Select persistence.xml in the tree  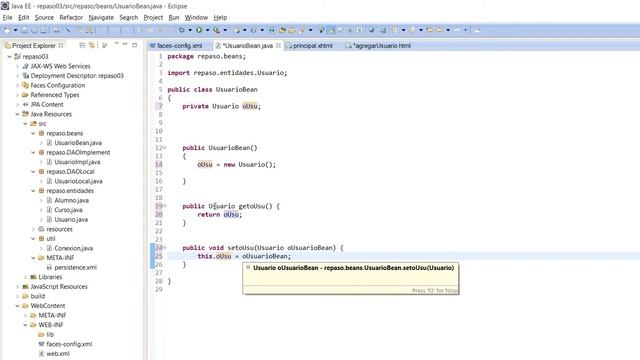click(x=76, y=268)
